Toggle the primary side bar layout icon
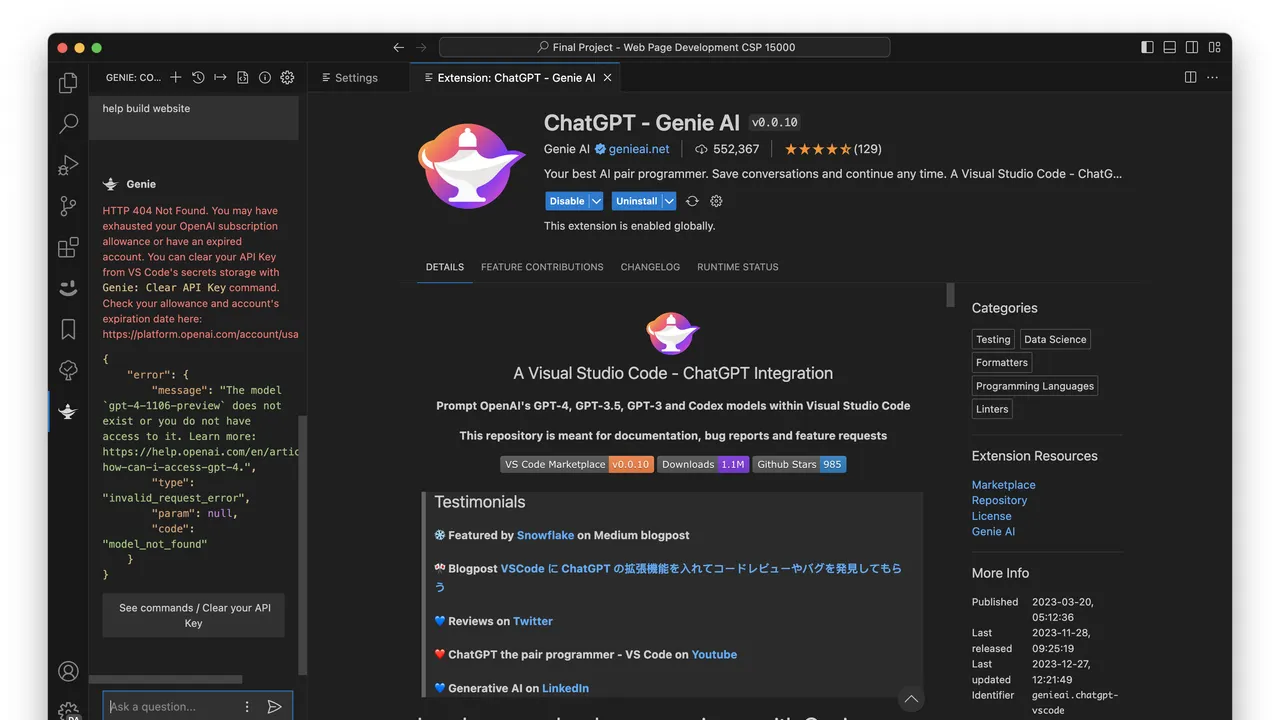Image resolution: width=1280 pixels, height=720 pixels. [1147, 47]
